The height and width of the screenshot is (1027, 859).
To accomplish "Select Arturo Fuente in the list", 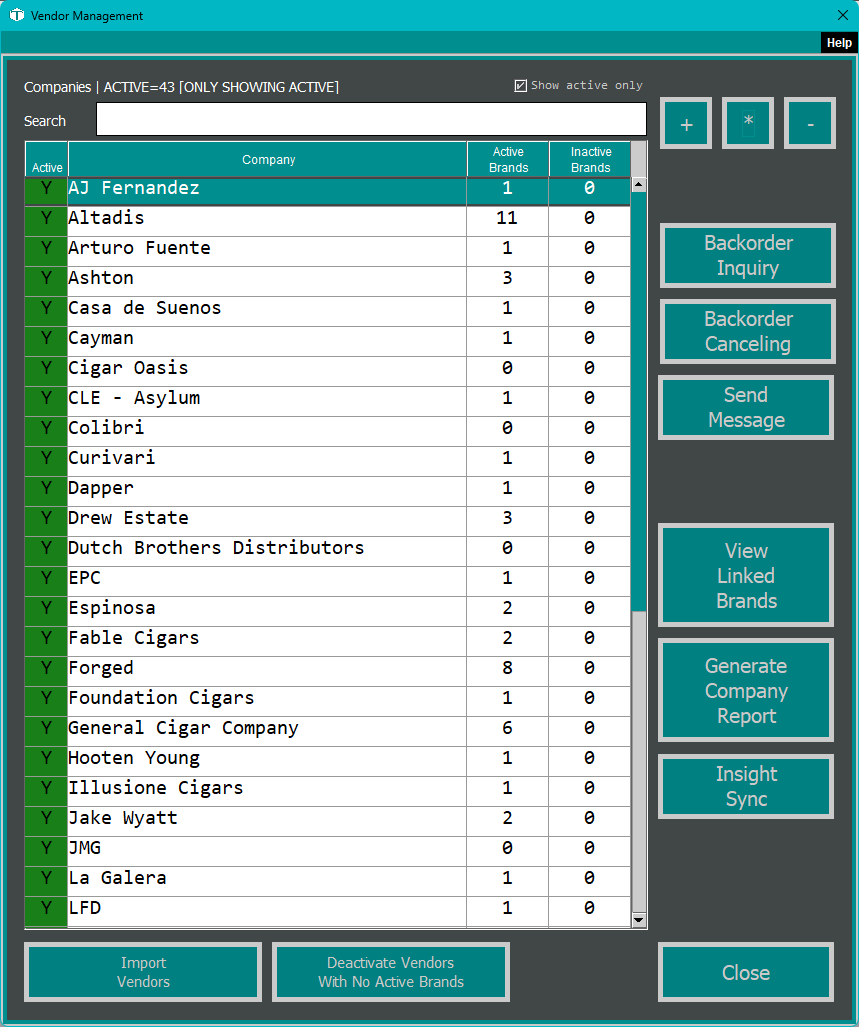I will pos(327,251).
